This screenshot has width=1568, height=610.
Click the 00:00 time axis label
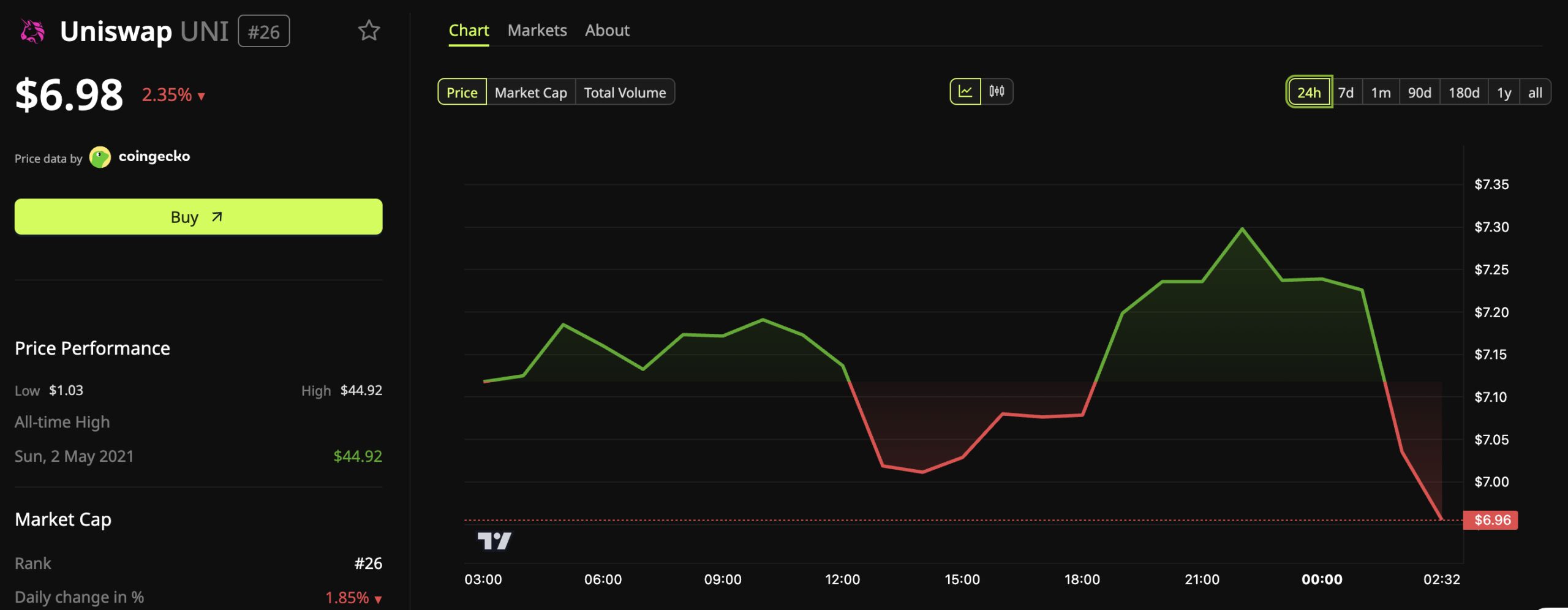click(x=1322, y=579)
